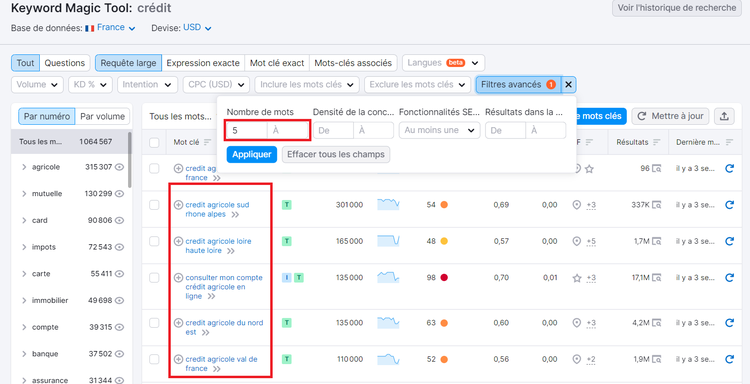Click the Appliquer button
This screenshot has height=384, width=750.
[x=252, y=154]
